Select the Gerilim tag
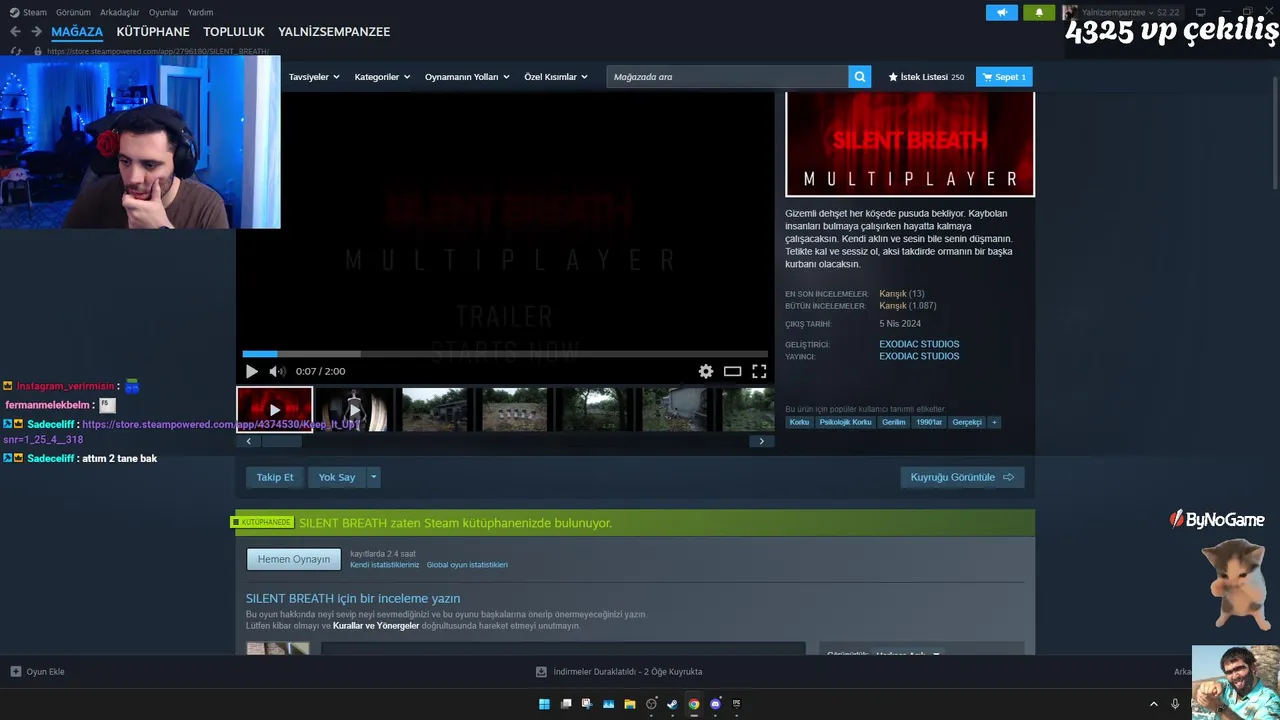1280x720 pixels. (894, 422)
